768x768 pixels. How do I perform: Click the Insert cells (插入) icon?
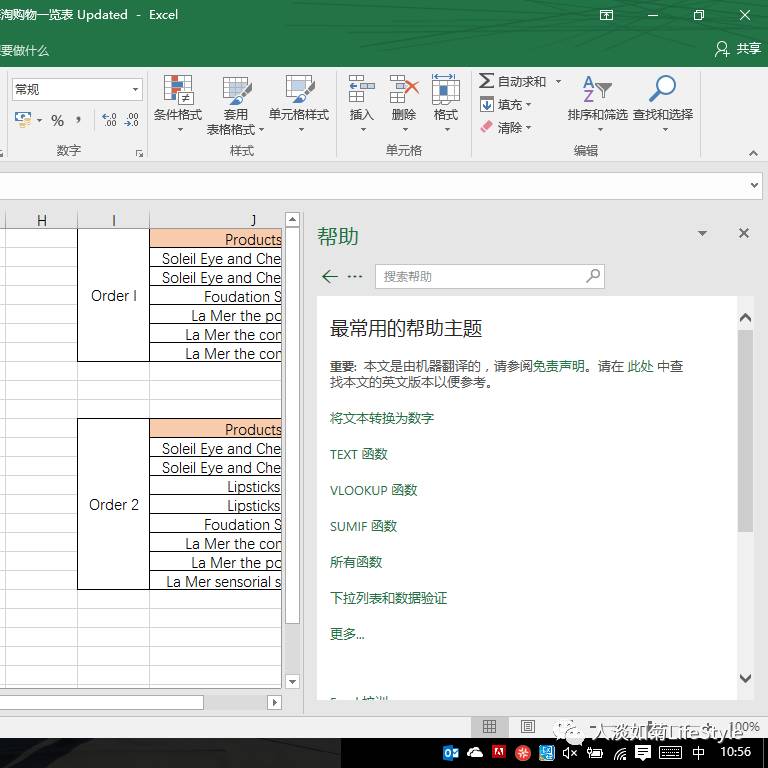tap(361, 104)
